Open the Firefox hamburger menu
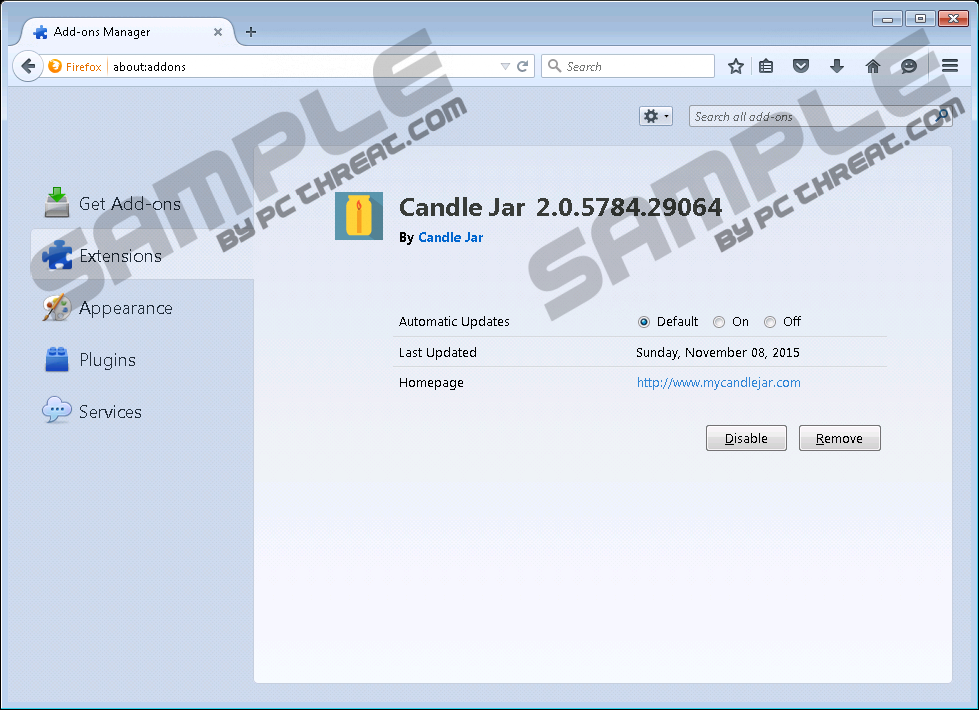979x710 pixels. tap(950, 66)
